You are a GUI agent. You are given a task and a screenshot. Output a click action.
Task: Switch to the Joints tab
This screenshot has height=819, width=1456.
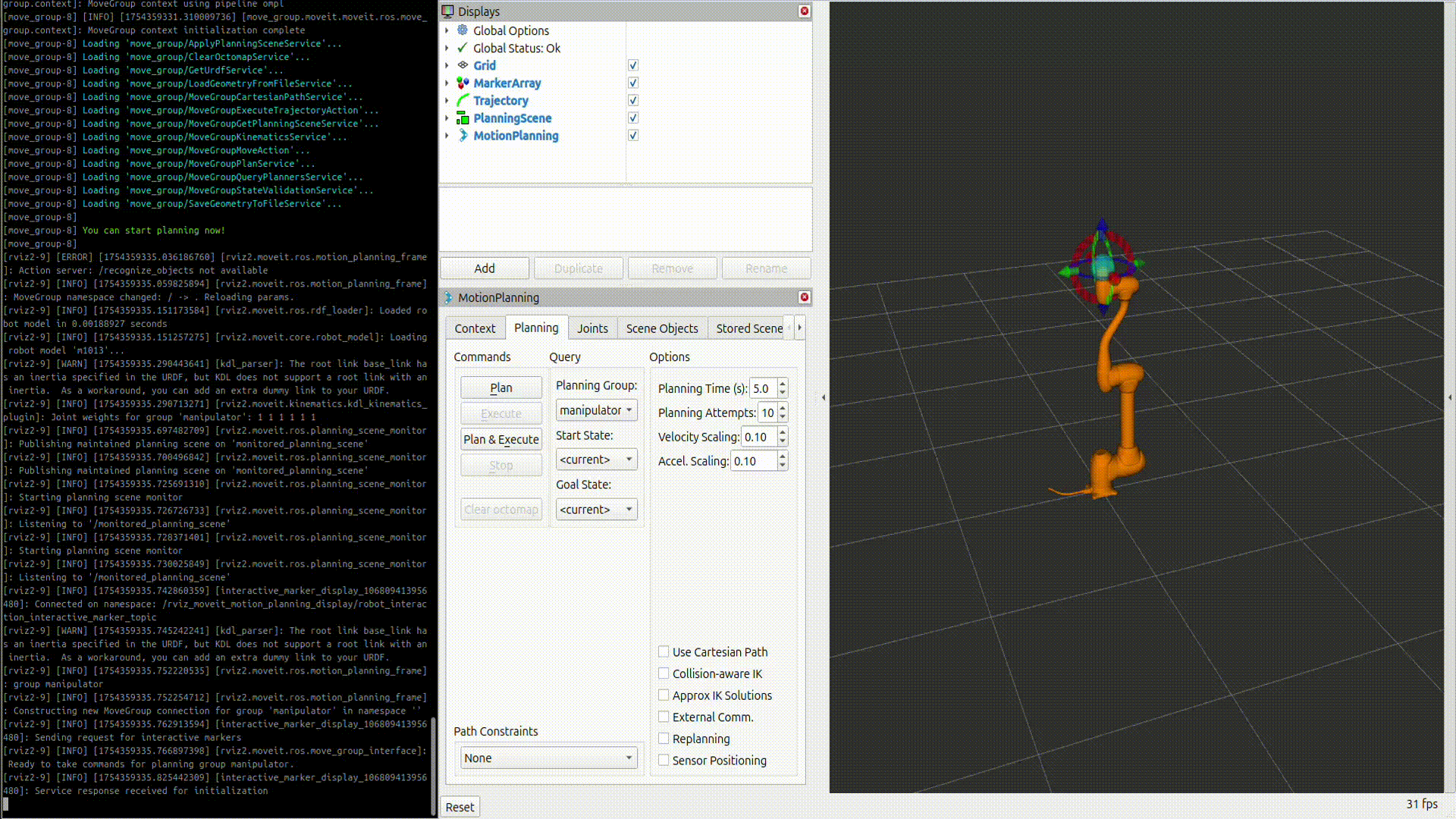click(x=592, y=328)
